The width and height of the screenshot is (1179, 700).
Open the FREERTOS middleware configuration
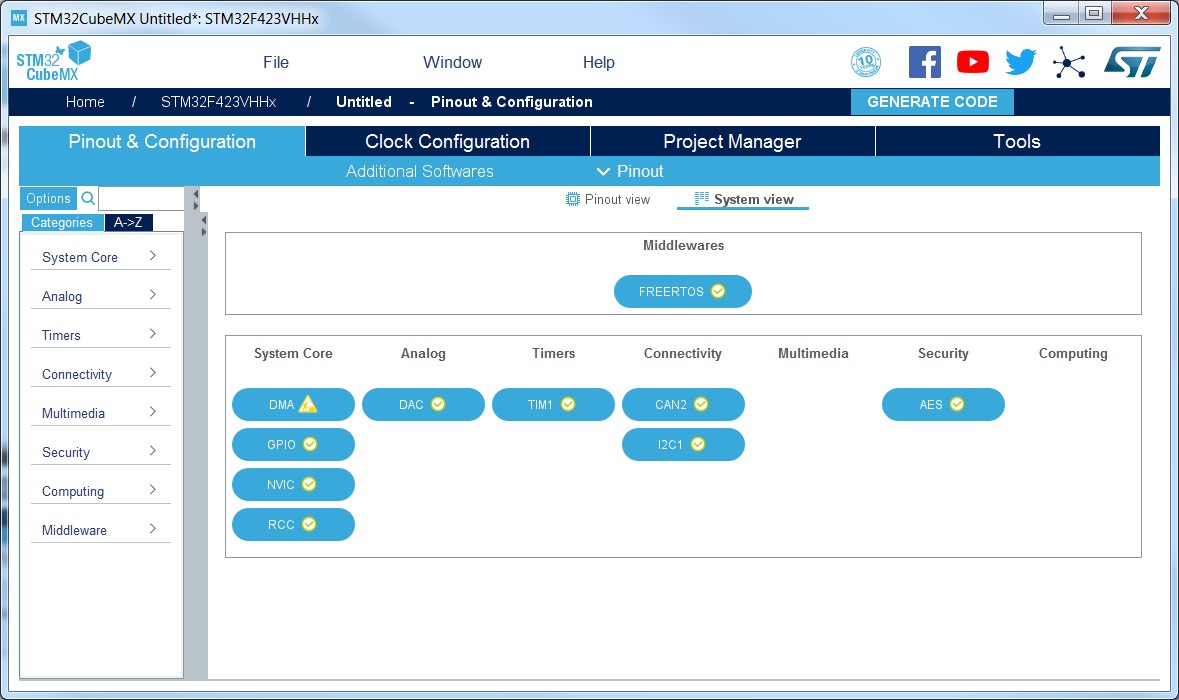(x=683, y=292)
